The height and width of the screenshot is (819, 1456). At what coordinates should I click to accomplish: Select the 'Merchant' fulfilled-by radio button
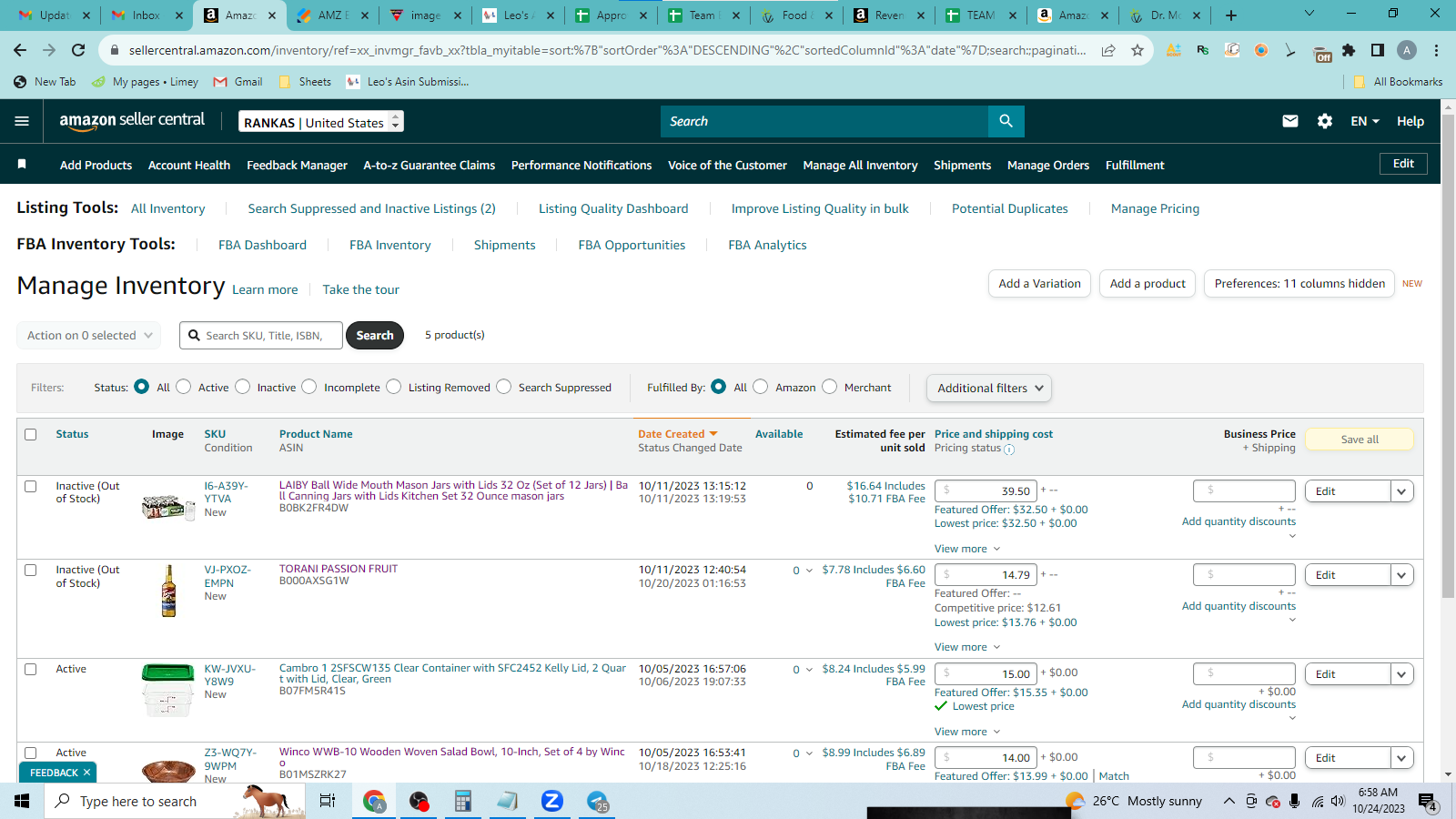coord(830,387)
